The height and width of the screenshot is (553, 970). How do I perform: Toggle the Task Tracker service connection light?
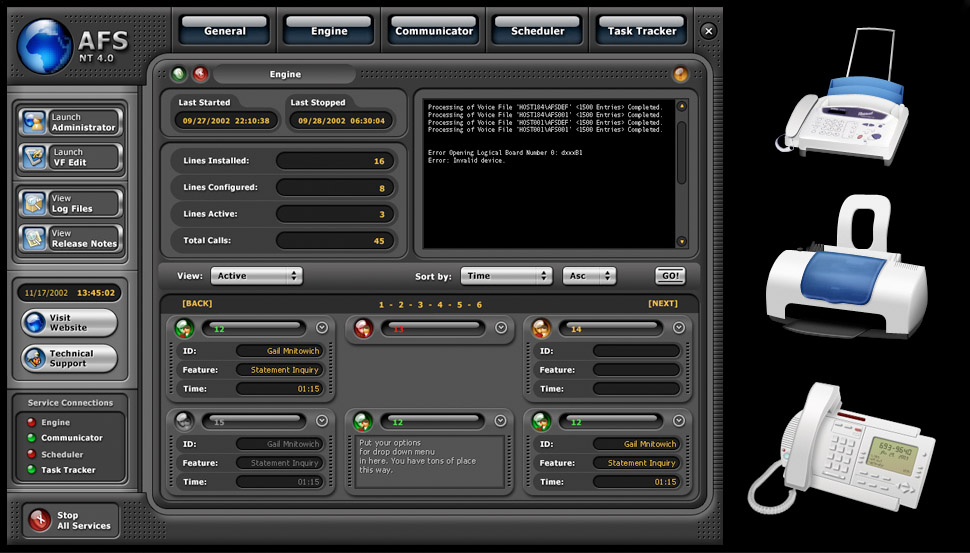(x=31, y=469)
